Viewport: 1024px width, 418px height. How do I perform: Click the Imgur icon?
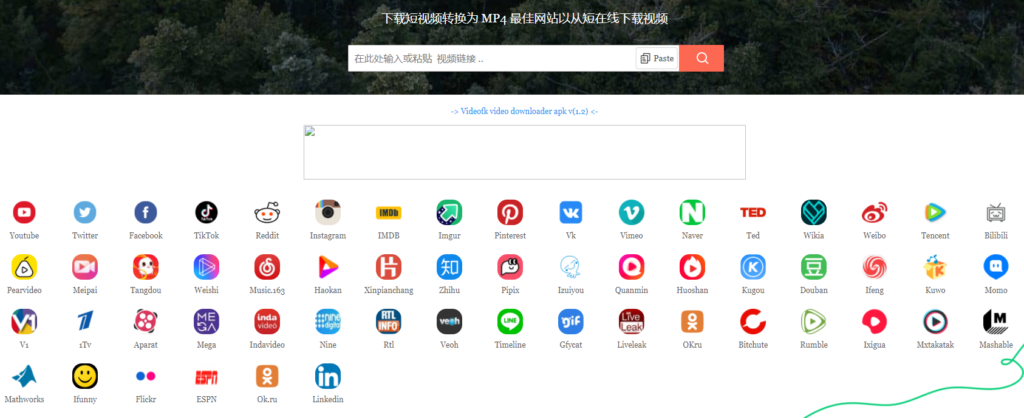click(449, 212)
